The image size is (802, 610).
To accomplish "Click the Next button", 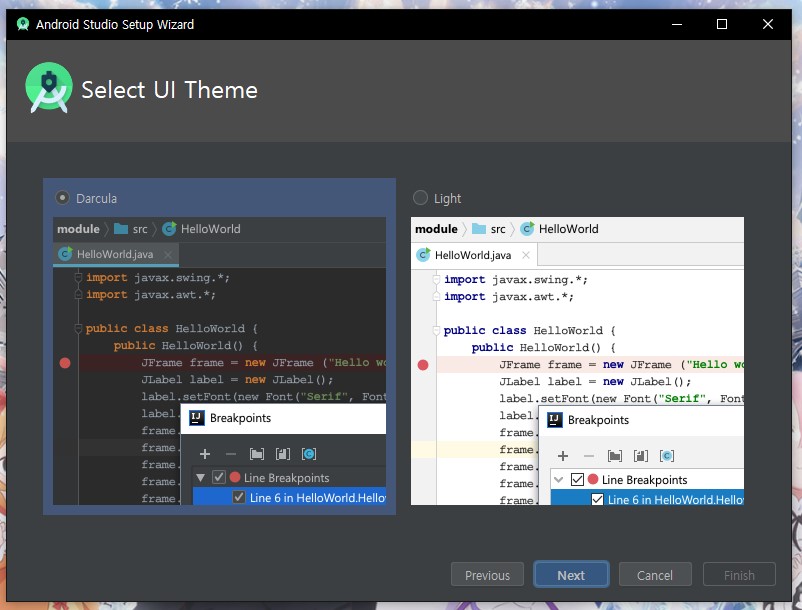I will point(571,575).
